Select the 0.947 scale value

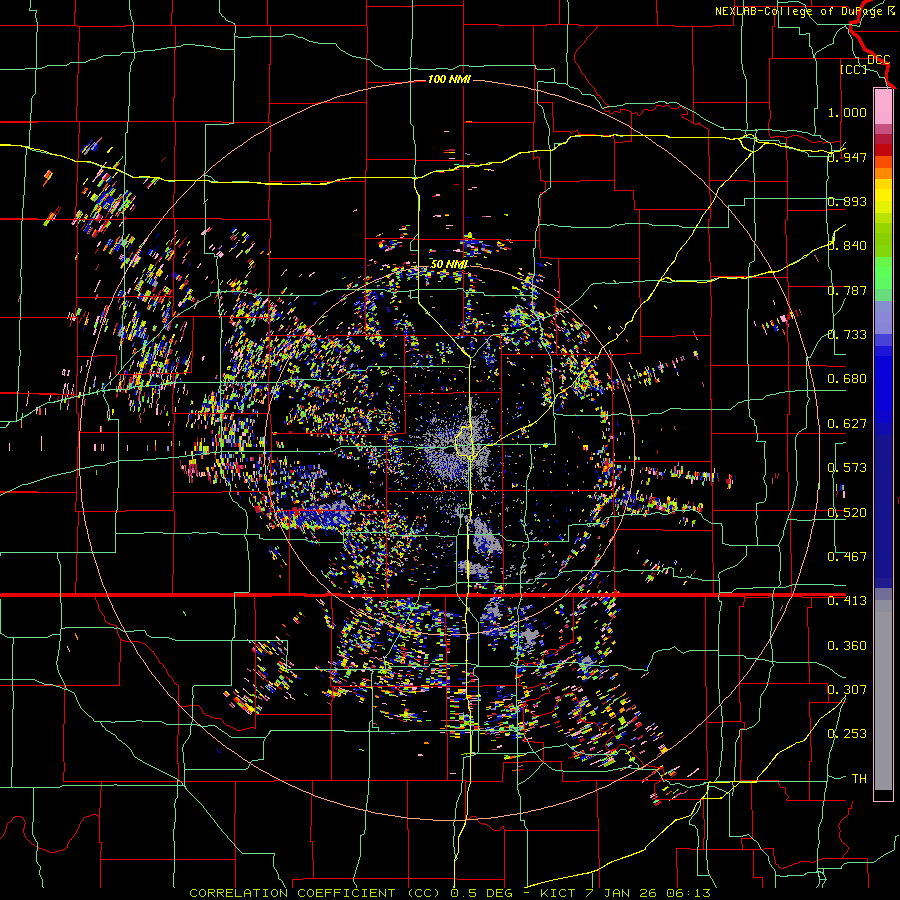pos(847,157)
